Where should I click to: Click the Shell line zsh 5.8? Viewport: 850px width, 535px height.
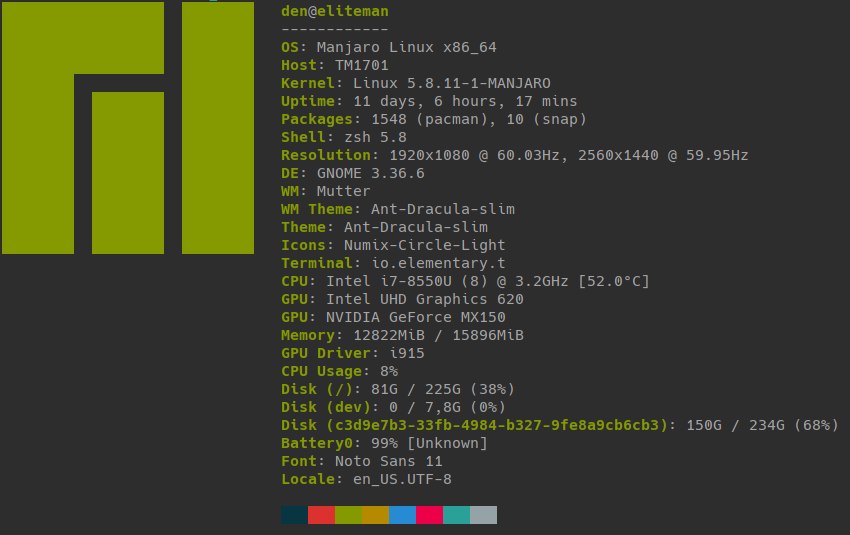[344, 137]
